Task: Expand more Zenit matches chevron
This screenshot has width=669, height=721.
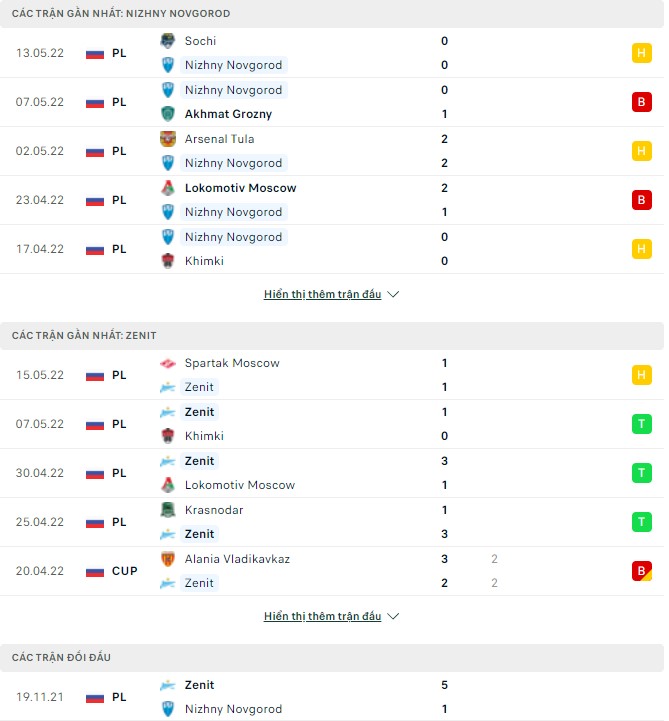Action: click(393, 617)
